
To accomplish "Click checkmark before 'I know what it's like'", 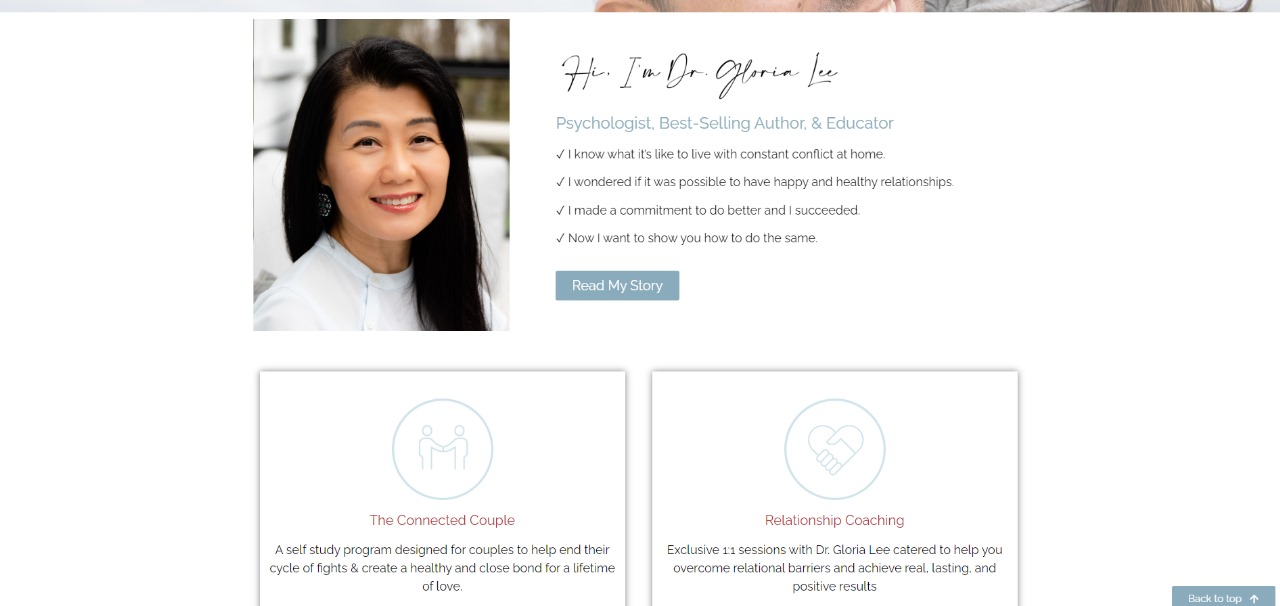I will pyautogui.click(x=560, y=154).
